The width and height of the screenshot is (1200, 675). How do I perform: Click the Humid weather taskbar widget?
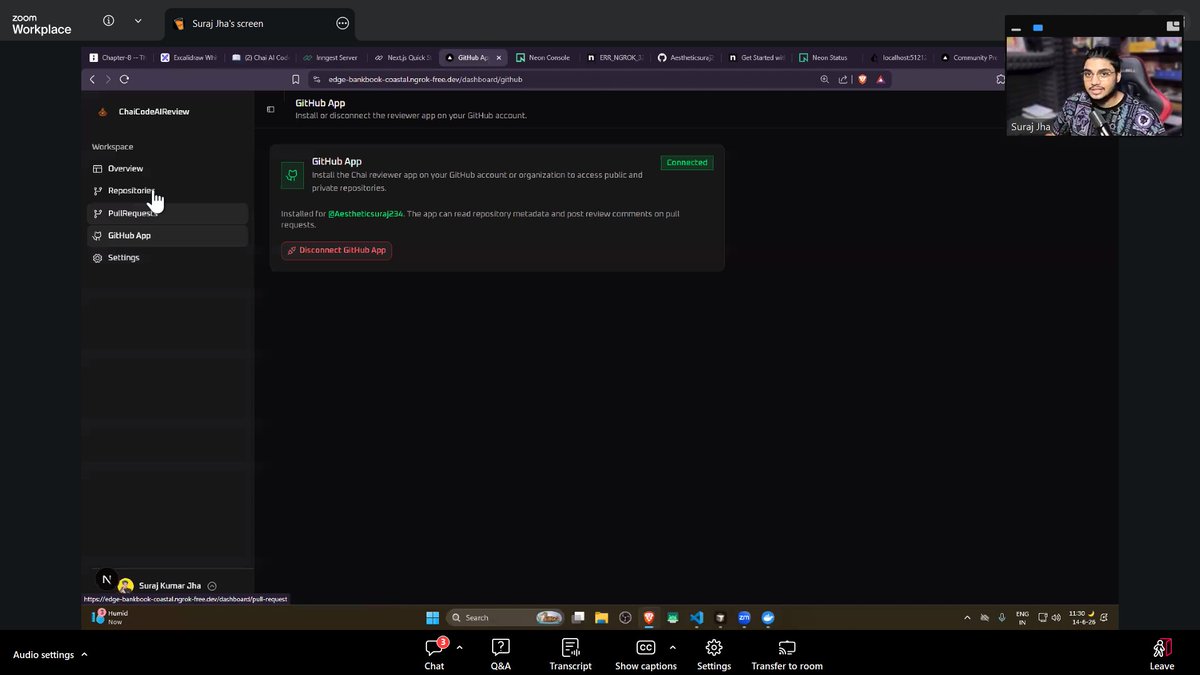click(108, 617)
